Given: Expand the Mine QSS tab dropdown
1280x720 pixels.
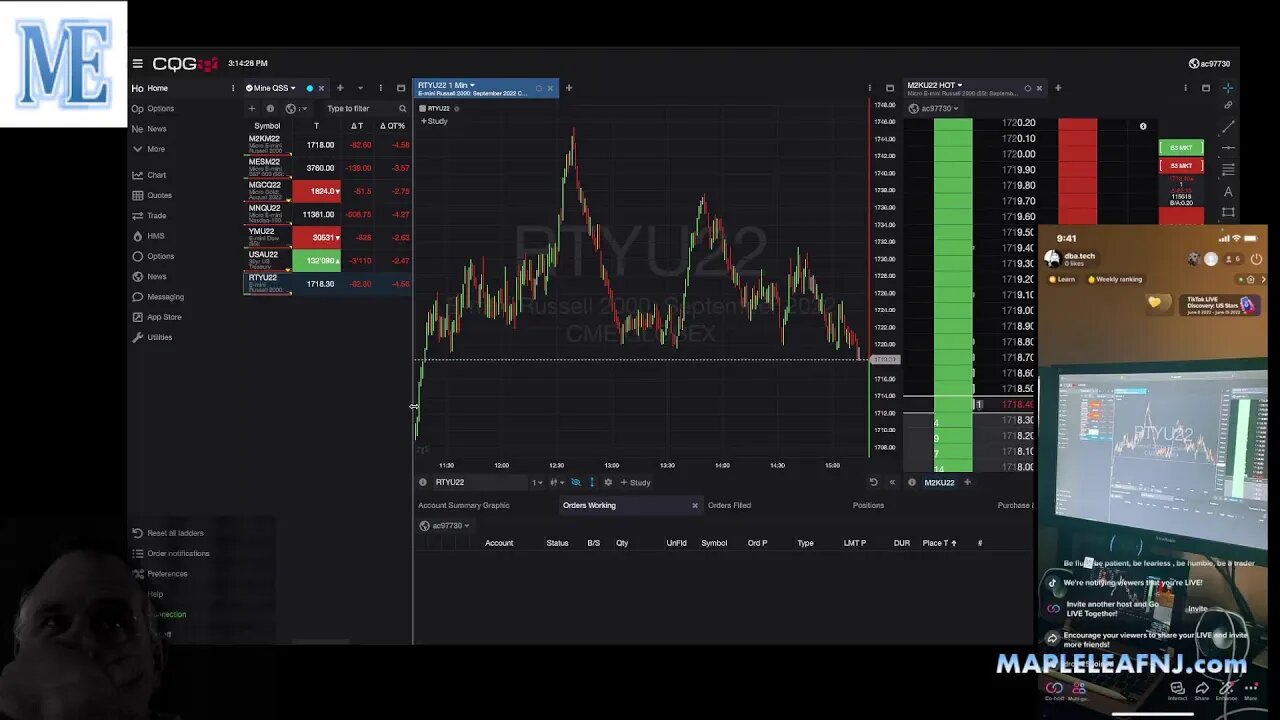Looking at the screenshot, I should tap(293, 88).
